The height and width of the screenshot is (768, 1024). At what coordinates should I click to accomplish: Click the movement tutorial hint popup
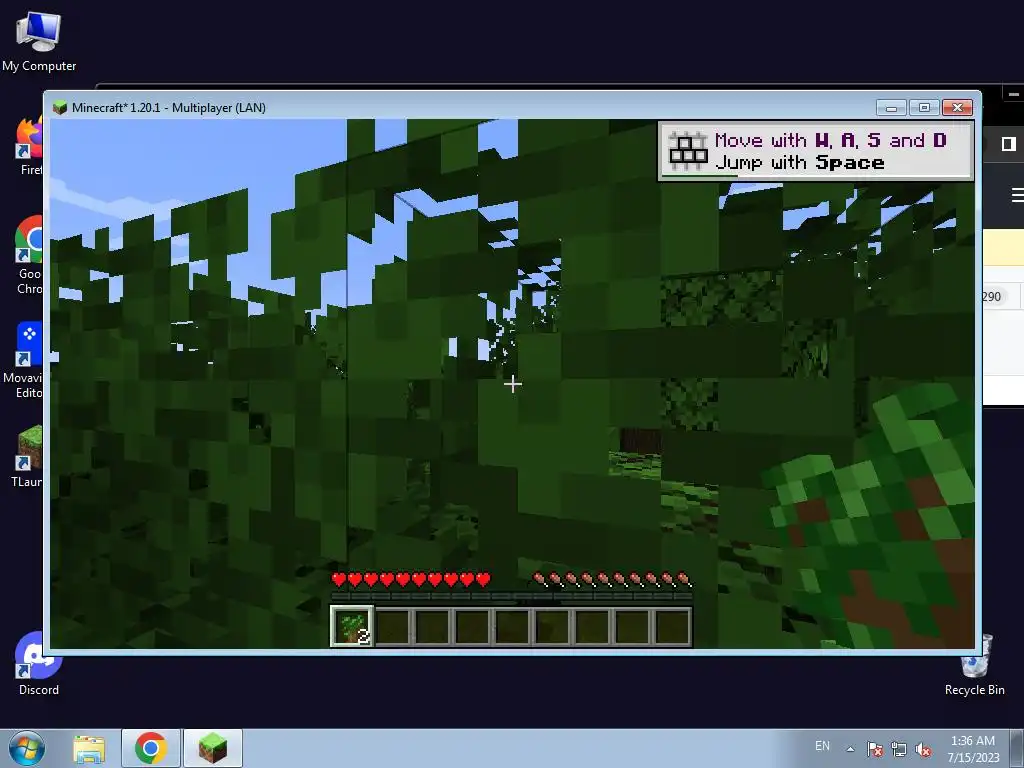click(816, 151)
